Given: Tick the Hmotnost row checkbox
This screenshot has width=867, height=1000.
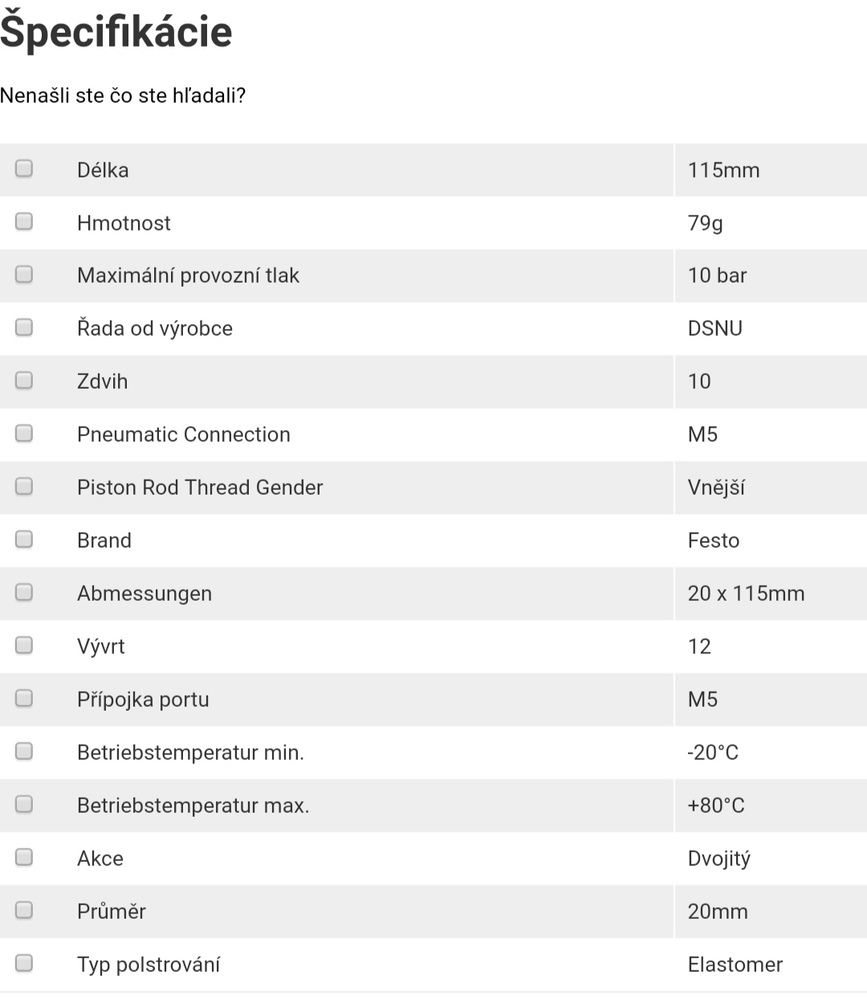Looking at the screenshot, I should point(24,222).
